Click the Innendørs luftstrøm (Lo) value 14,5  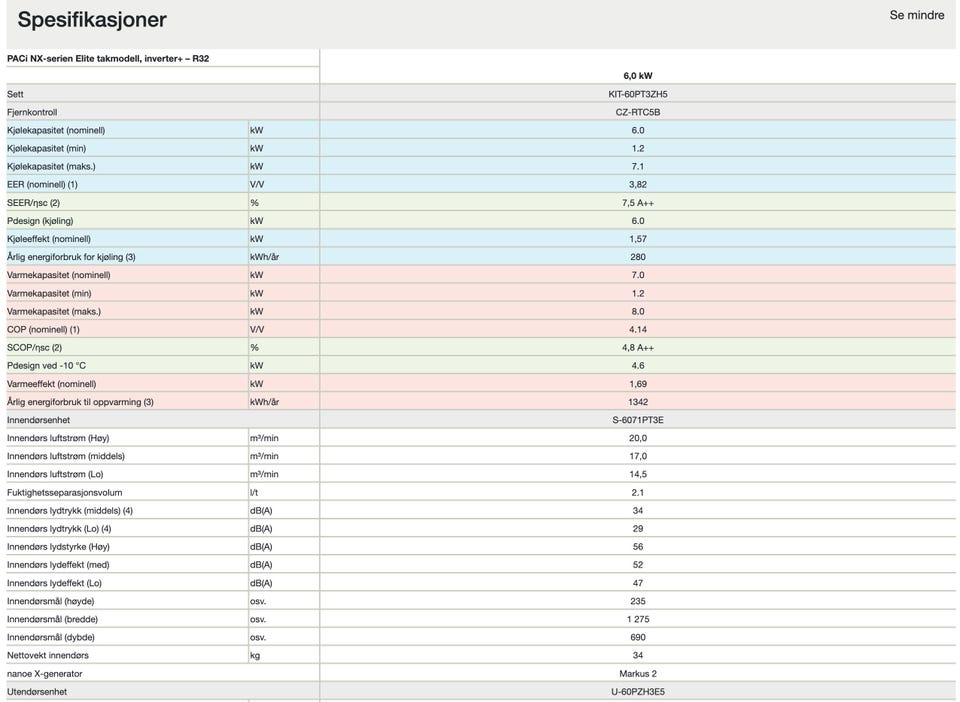(x=637, y=474)
